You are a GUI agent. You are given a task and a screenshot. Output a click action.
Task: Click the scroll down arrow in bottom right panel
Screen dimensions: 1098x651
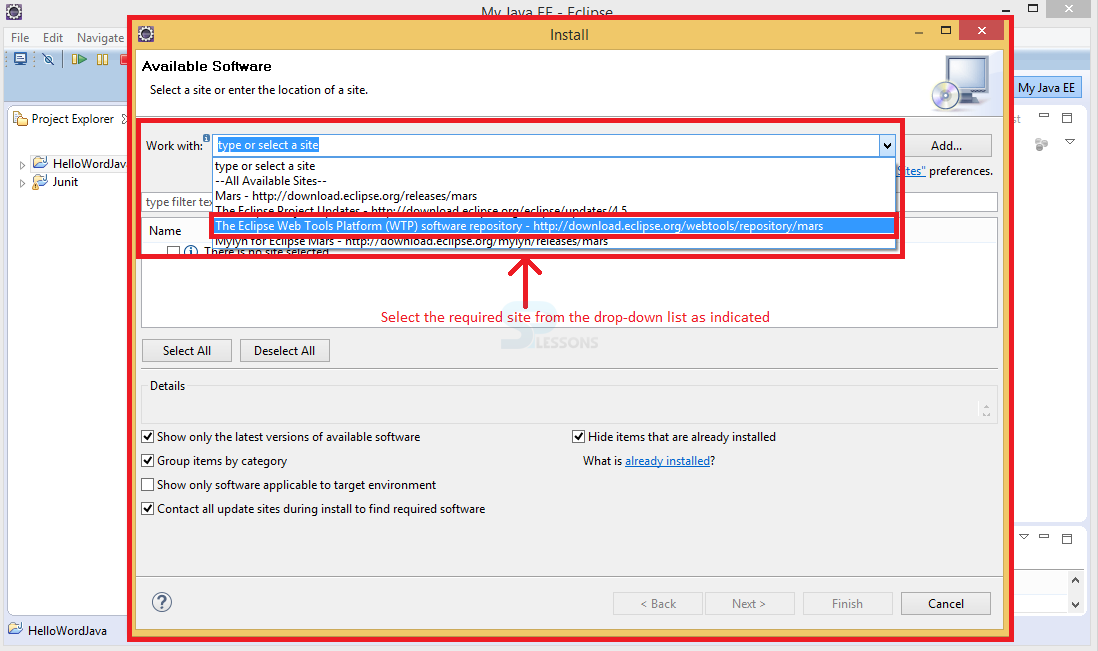pyautogui.click(x=1075, y=605)
